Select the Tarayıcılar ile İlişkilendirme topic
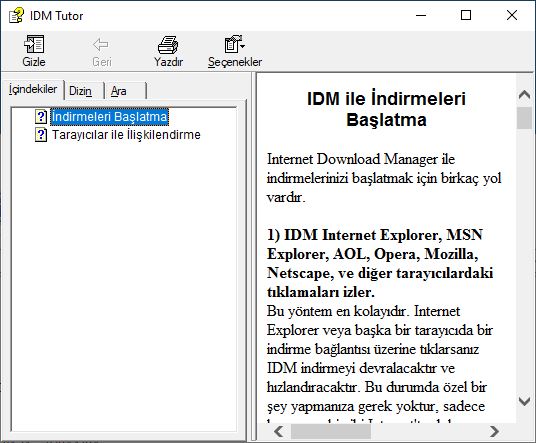 [x=126, y=135]
